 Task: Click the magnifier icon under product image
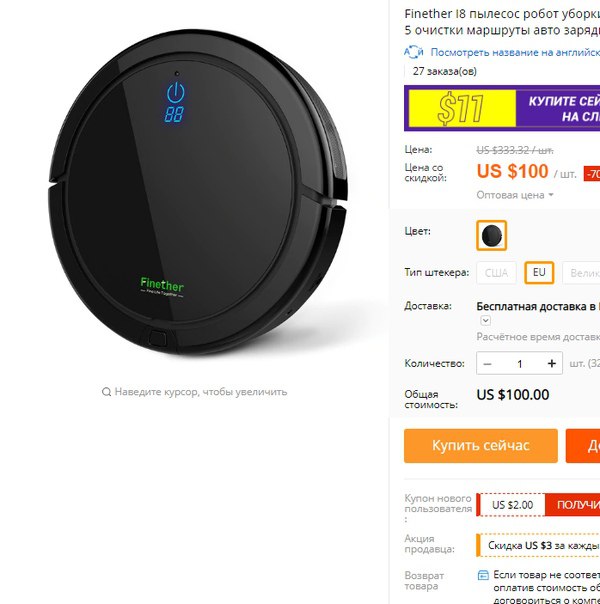(106, 392)
